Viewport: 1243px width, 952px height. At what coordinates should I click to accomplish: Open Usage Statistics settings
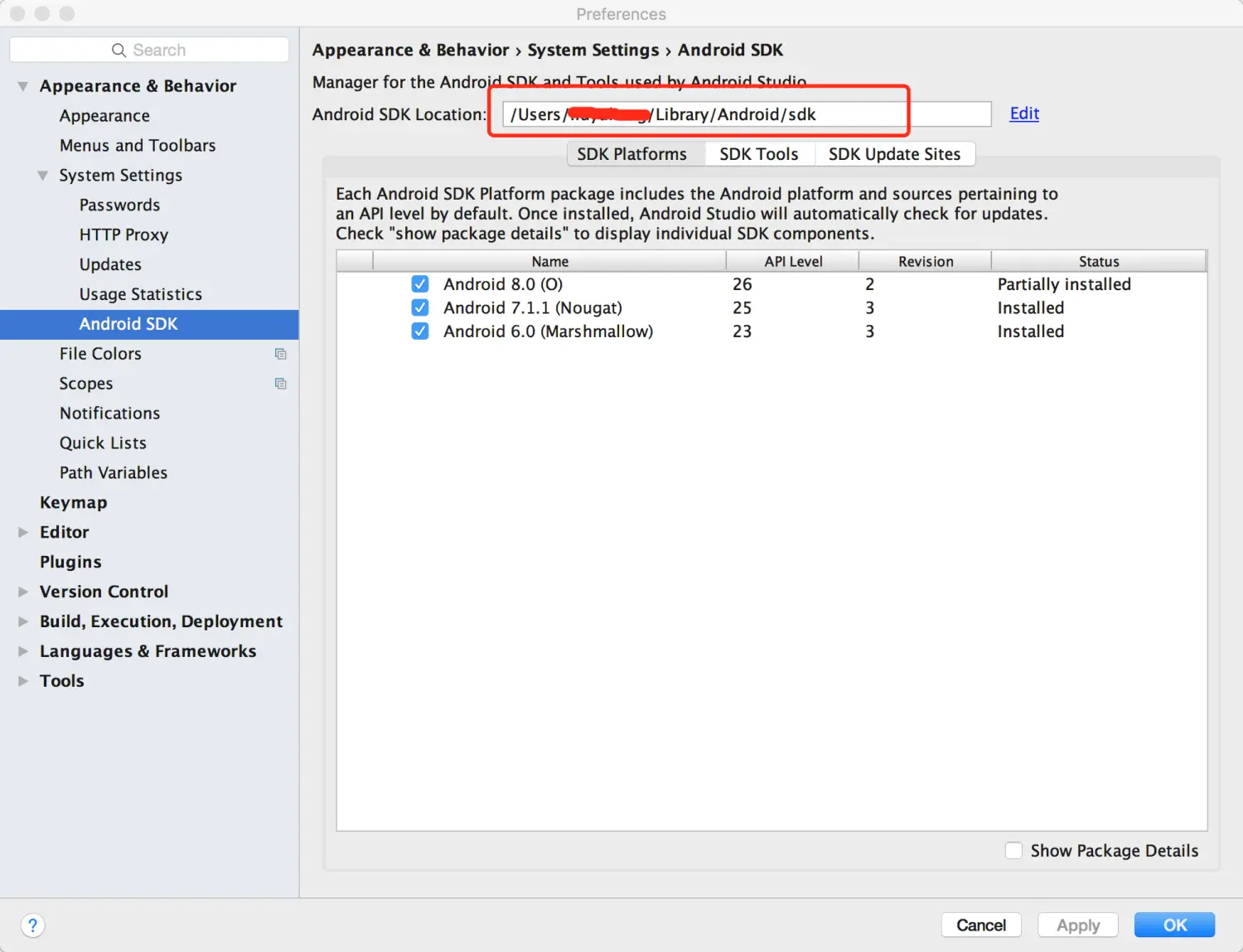coord(141,295)
